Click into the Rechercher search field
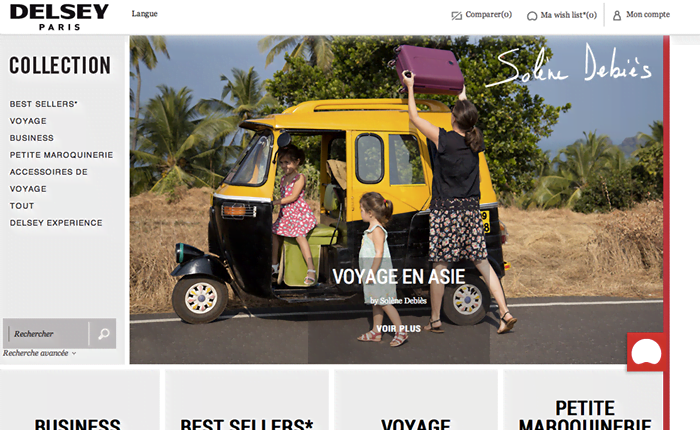This screenshot has width=700, height=430. click(x=48, y=334)
